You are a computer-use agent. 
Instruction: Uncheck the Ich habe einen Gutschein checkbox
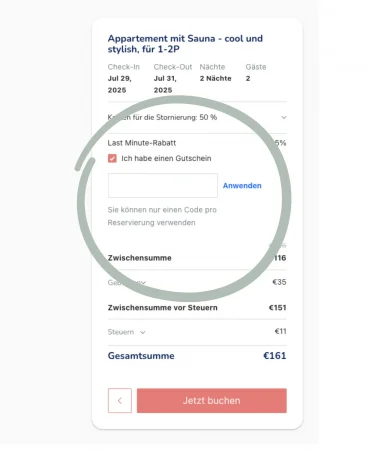click(x=112, y=158)
